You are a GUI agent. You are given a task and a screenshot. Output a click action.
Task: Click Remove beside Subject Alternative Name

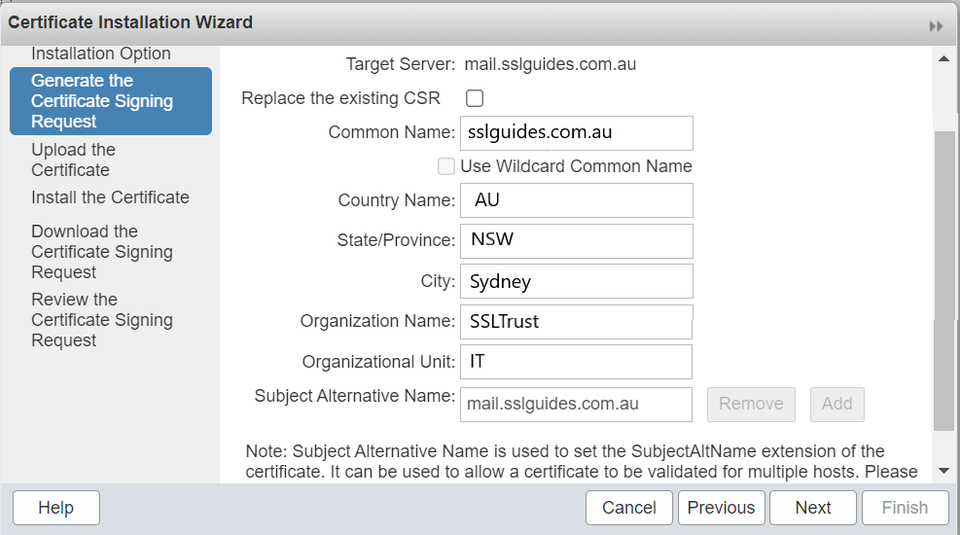[x=751, y=404]
